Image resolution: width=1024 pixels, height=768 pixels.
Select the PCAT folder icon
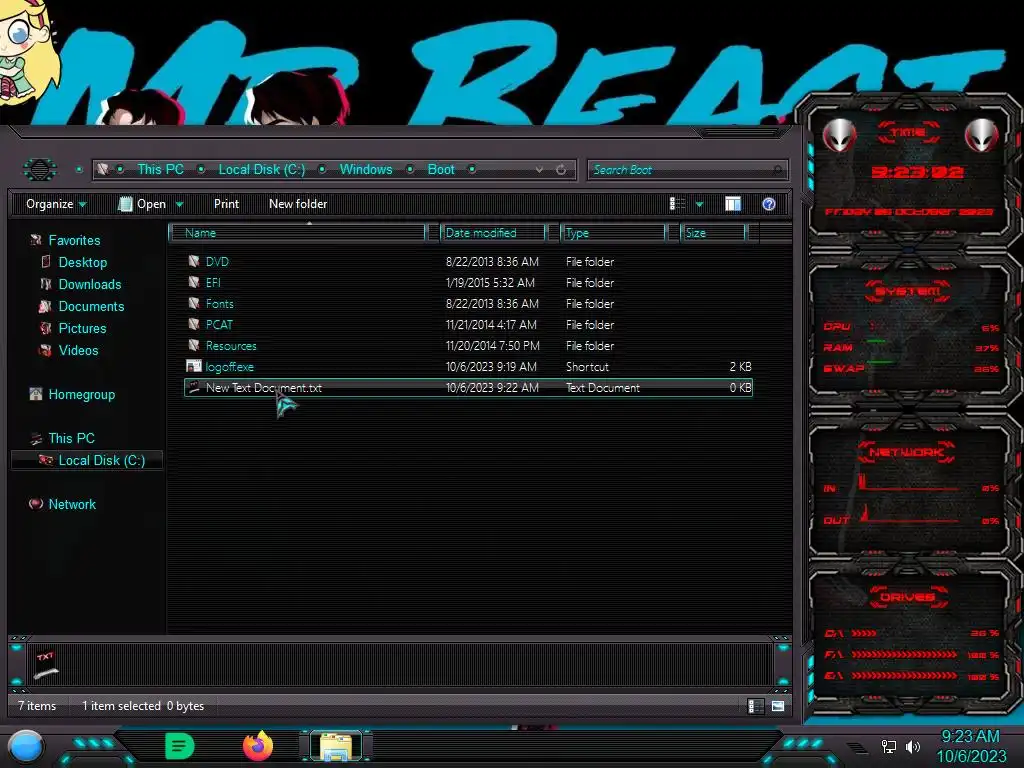pos(193,324)
